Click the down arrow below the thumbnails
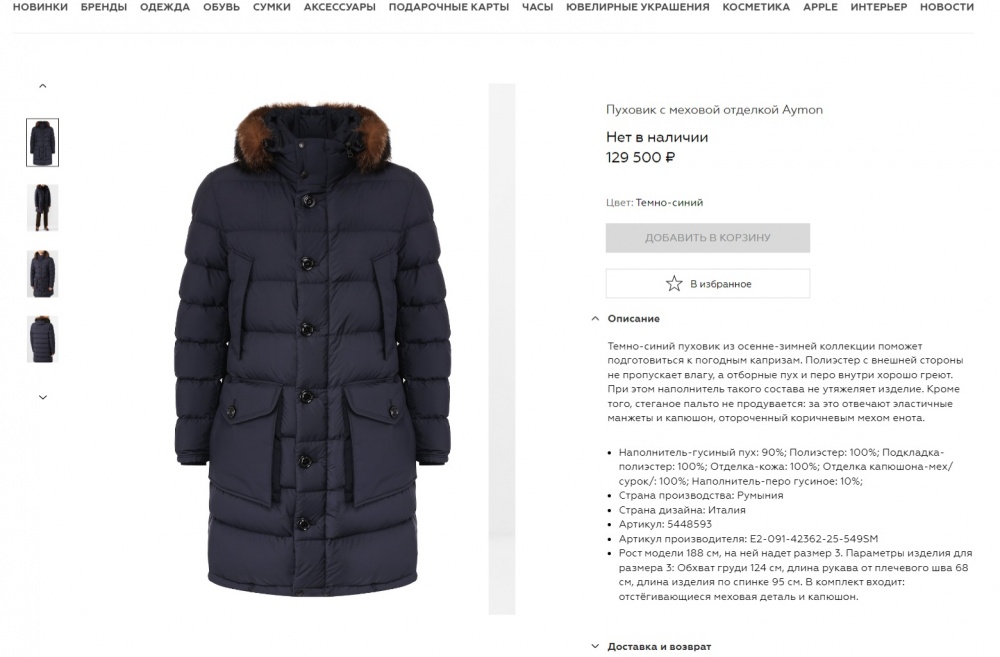 (43, 397)
